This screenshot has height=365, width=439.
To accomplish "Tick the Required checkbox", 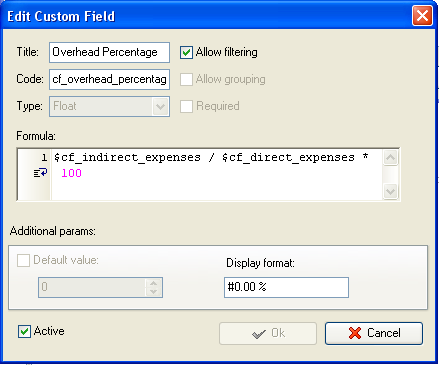I will pos(186,106).
